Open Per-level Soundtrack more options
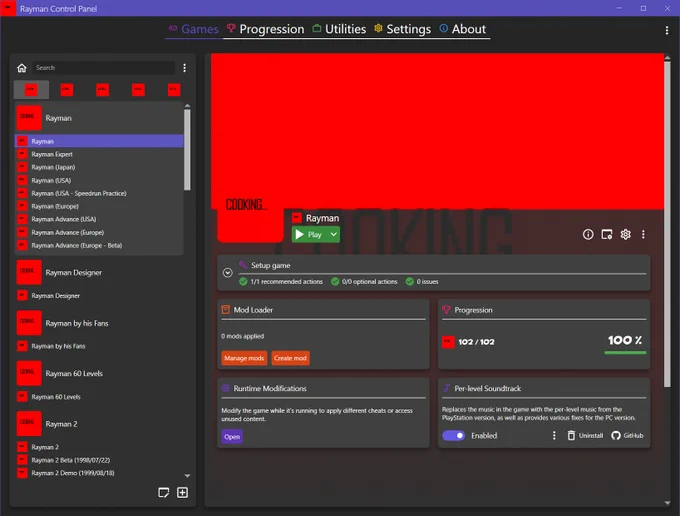This screenshot has width=680, height=516. pos(554,435)
